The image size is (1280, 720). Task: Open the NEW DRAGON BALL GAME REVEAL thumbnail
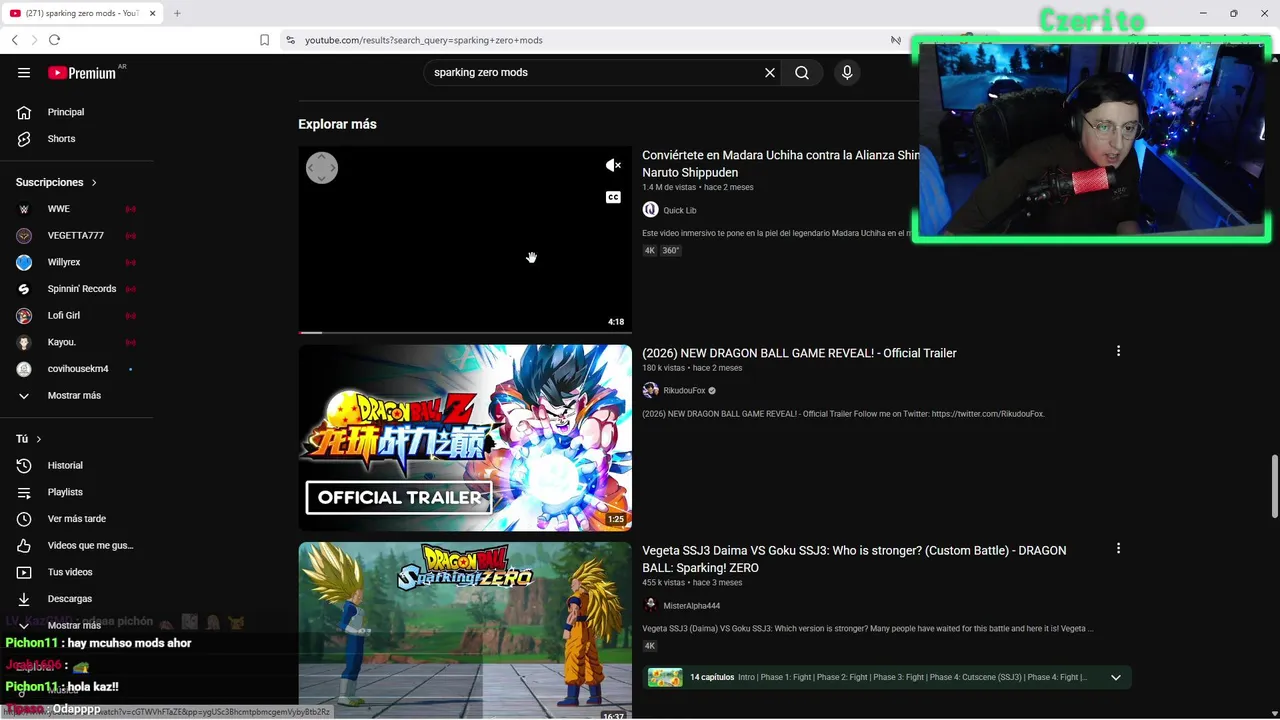[x=465, y=438]
